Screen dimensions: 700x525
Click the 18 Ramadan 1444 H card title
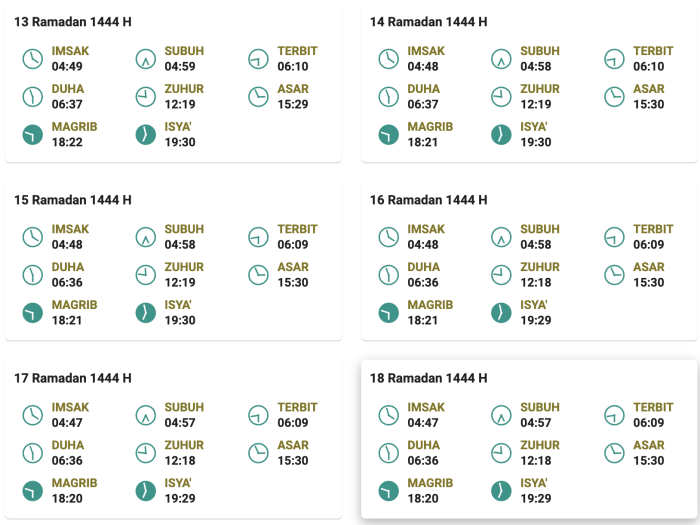428,378
